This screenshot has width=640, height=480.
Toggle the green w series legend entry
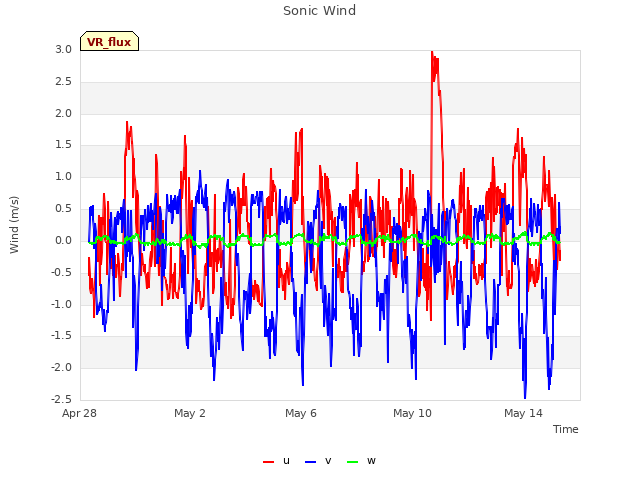coord(361,461)
